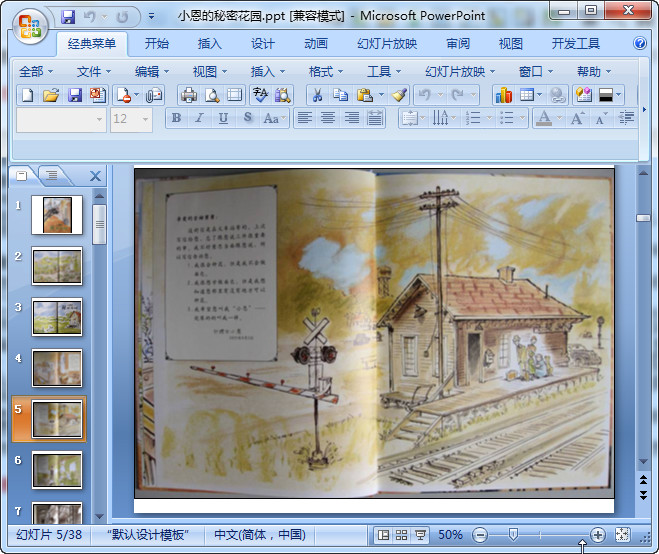The width and height of the screenshot is (659, 554).
Task: Open a file with the folder icon
Action: (51, 95)
